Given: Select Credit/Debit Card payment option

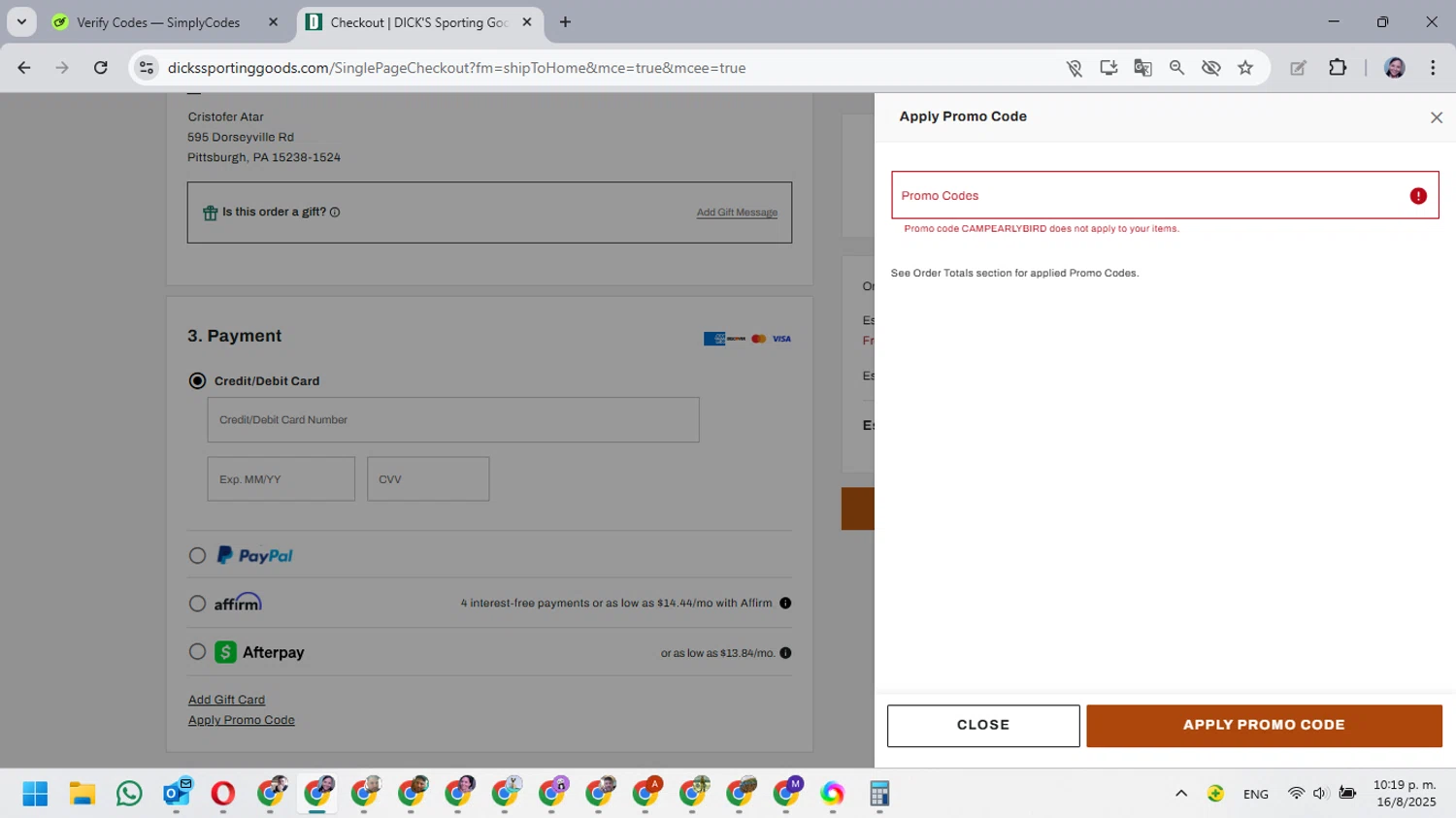Looking at the screenshot, I should tap(197, 381).
